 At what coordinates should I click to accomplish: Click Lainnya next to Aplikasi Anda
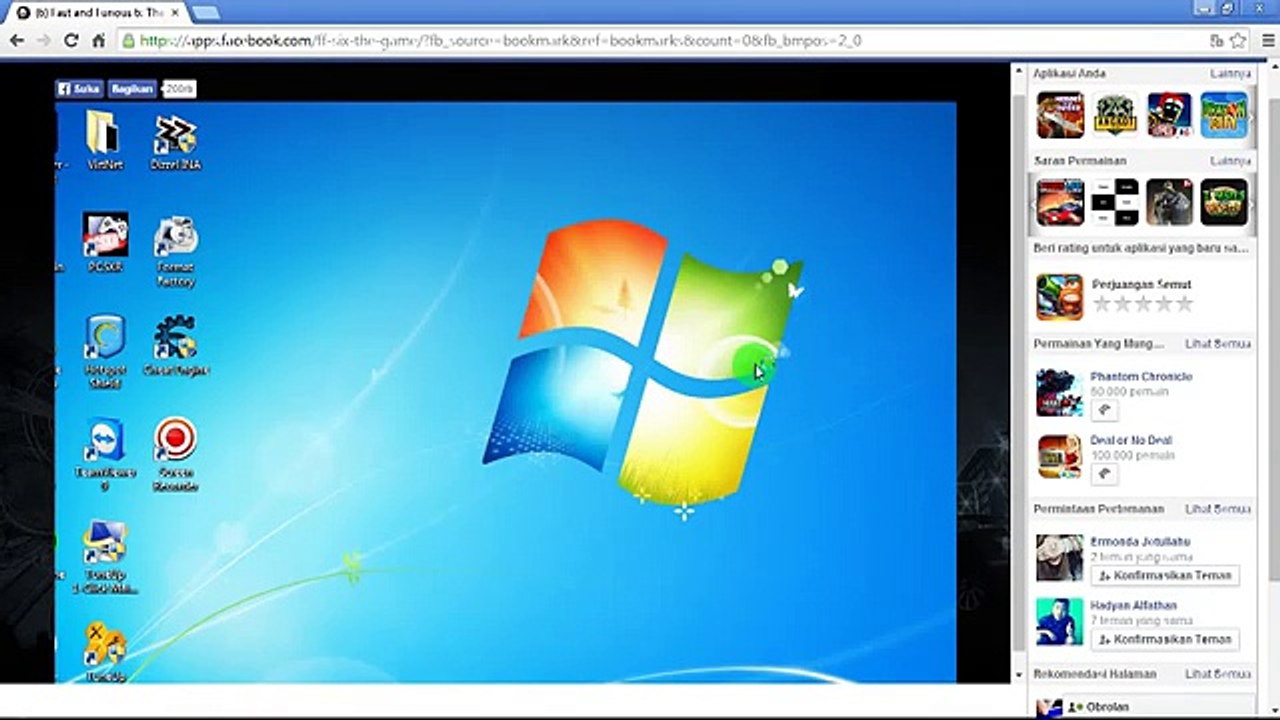(x=1230, y=74)
